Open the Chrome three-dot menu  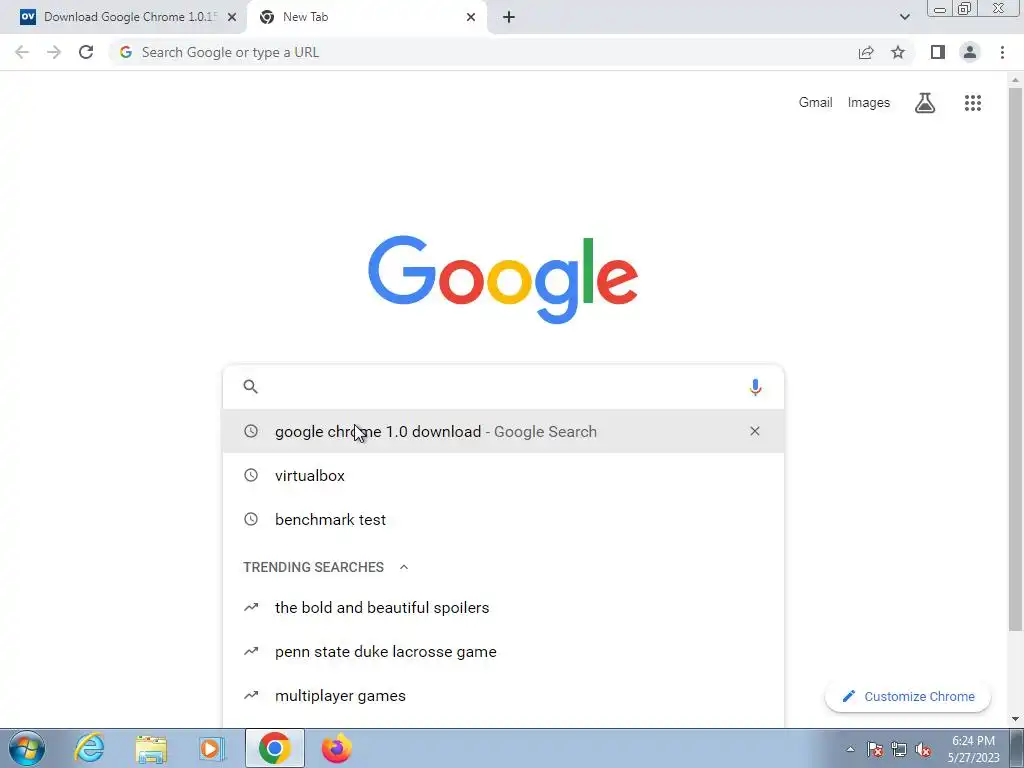pyautogui.click(x=1002, y=52)
